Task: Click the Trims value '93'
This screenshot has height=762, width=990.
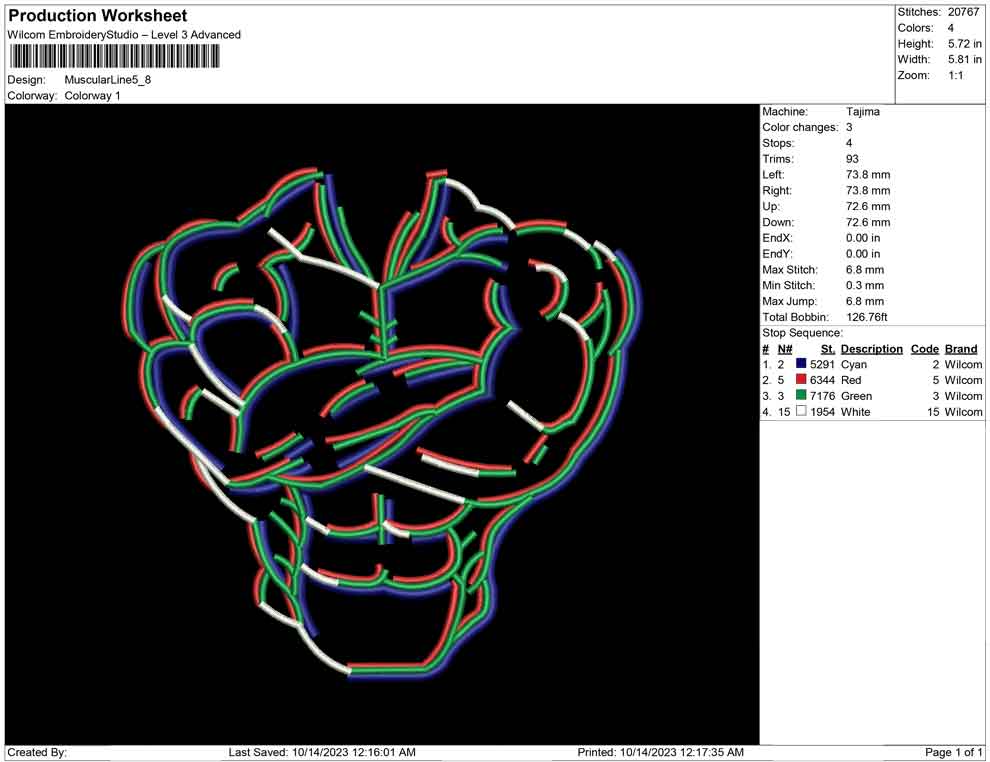Action: pyautogui.click(x=852, y=159)
